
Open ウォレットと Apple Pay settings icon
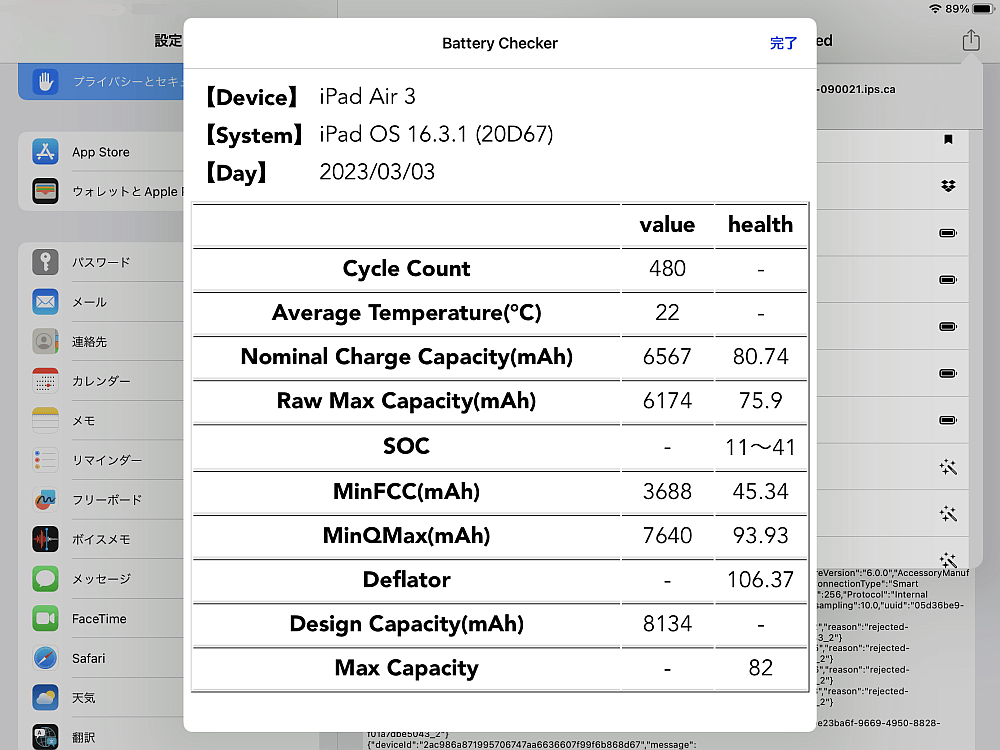(45, 191)
